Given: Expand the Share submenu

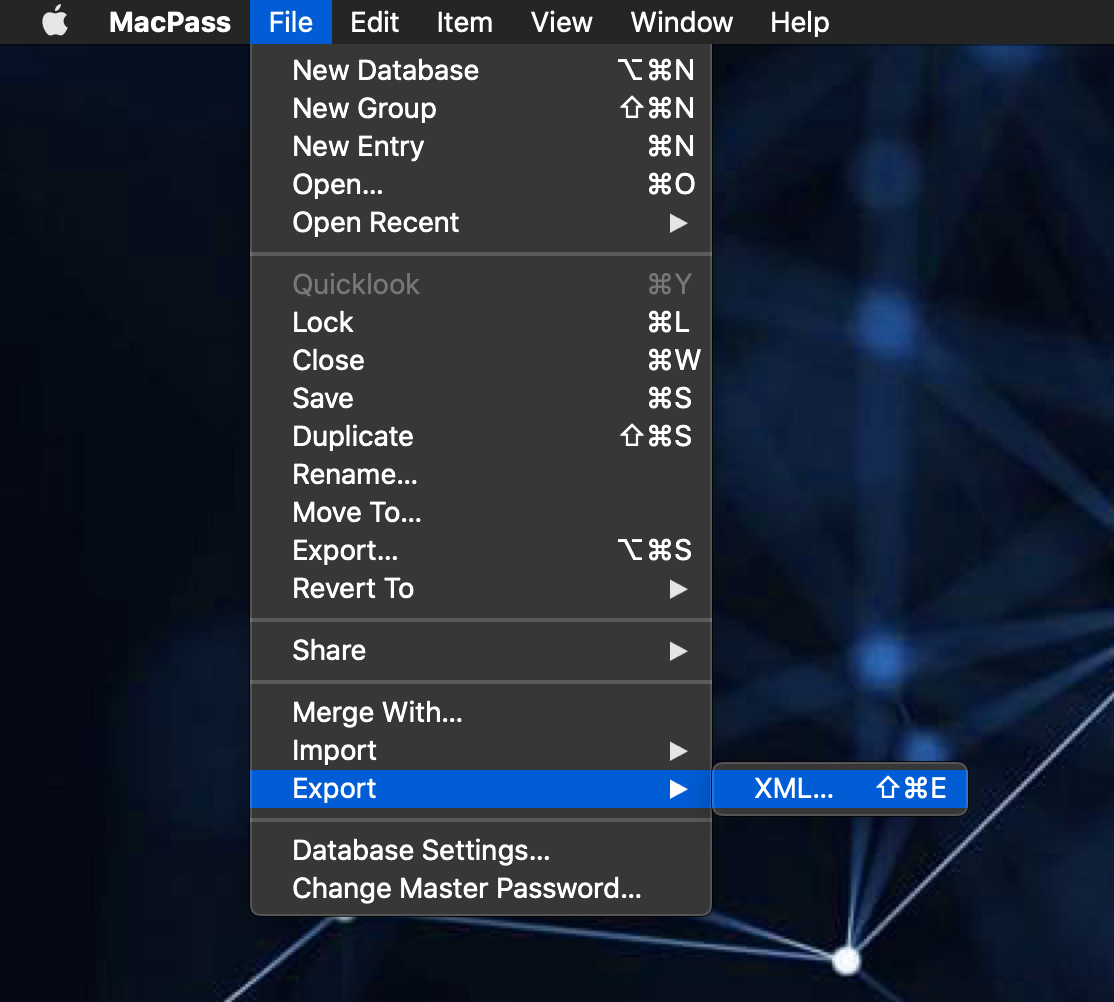Looking at the screenshot, I should [329, 650].
